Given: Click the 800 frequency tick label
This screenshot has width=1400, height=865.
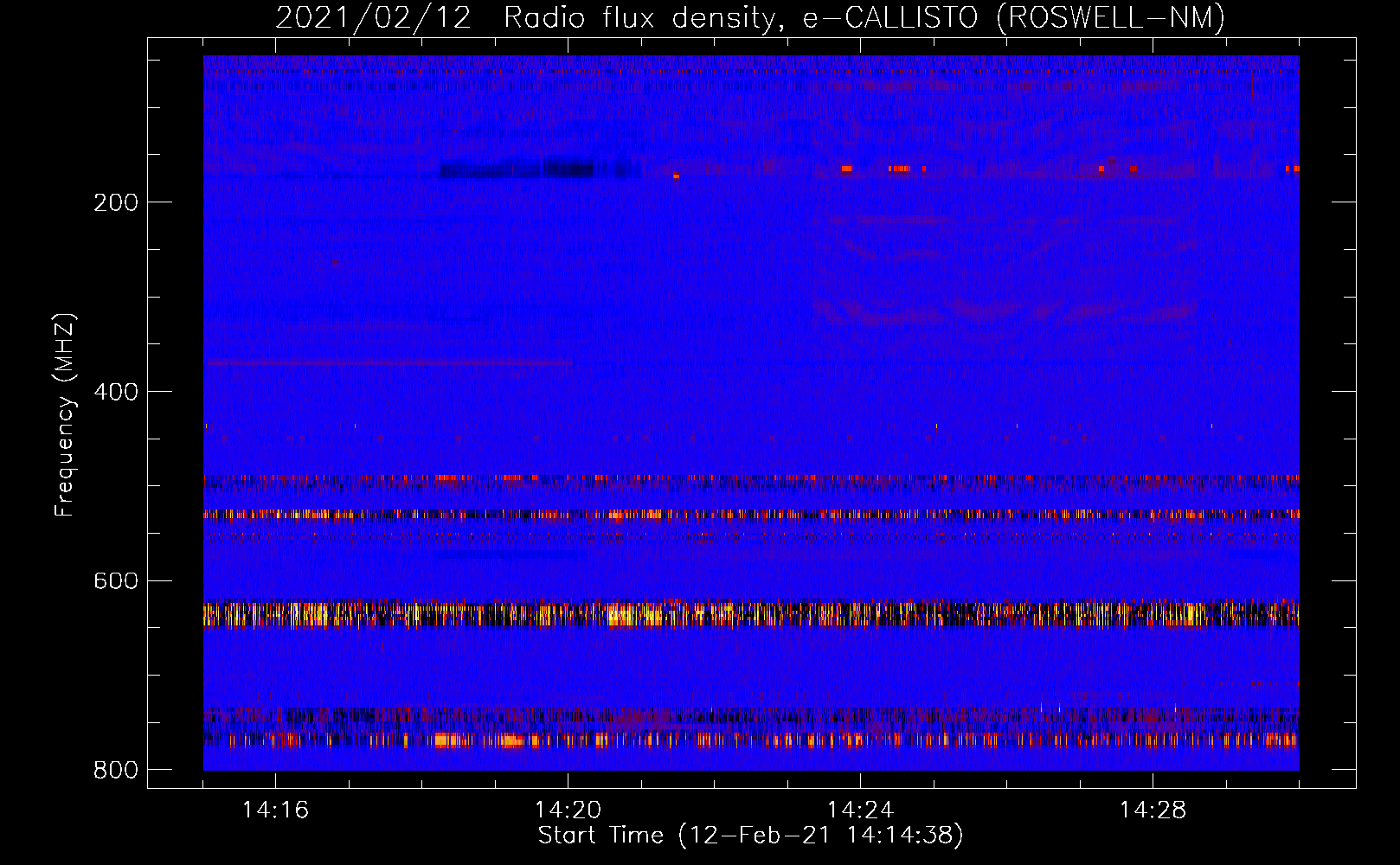Looking at the screenshot, I should point(116,770).
